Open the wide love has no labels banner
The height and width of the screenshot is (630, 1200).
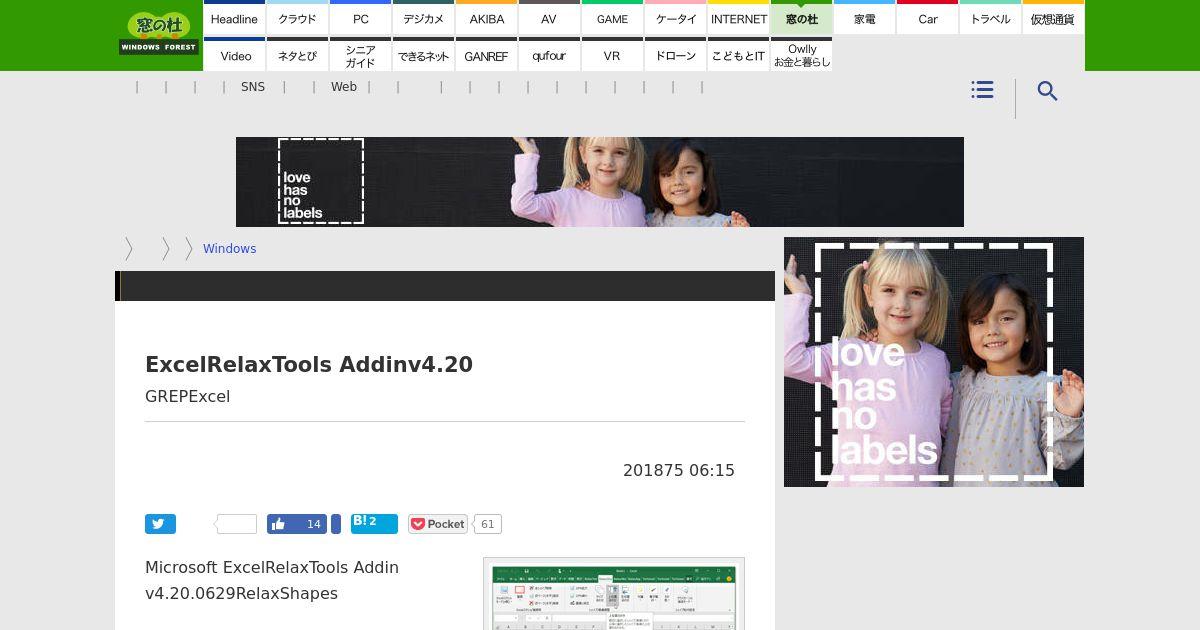tap(600, 182)
